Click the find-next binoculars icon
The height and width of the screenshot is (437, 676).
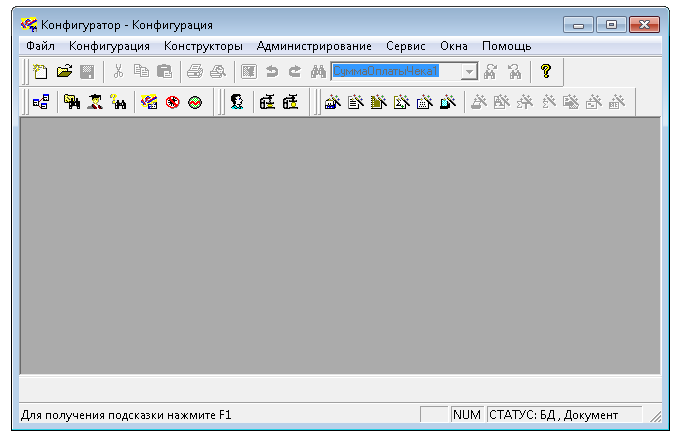[490, 72]
